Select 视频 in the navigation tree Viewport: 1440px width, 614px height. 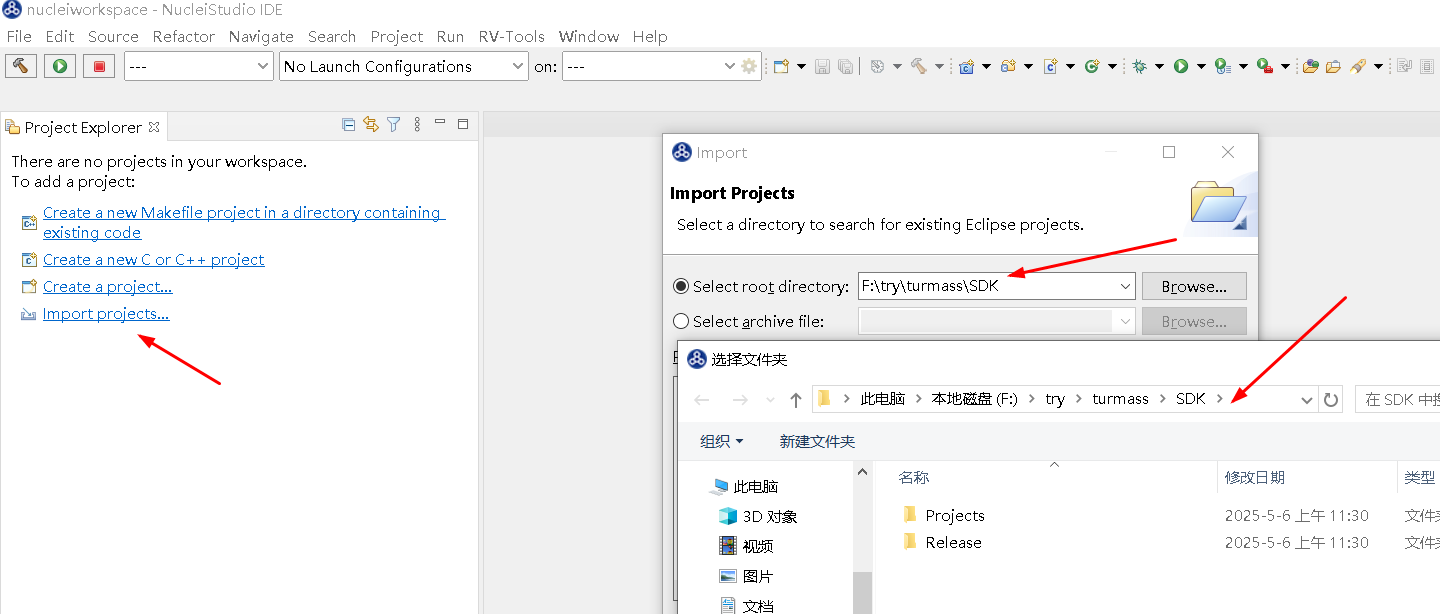(x=758, y=546)
